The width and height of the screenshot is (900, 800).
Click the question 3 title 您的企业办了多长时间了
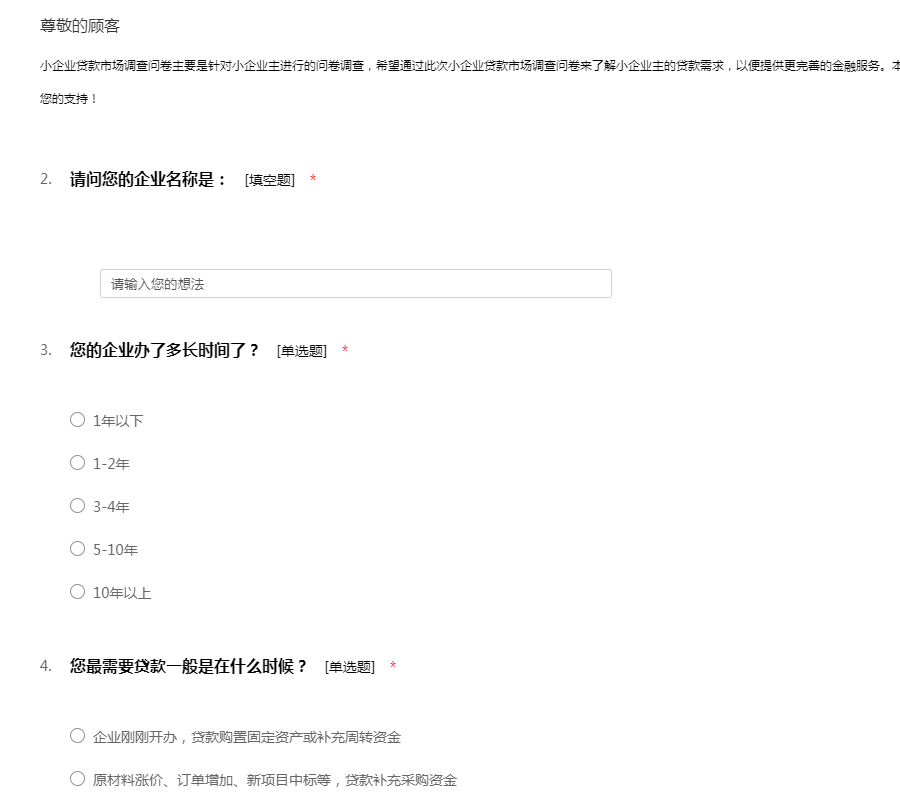click(x=164, y=350)
